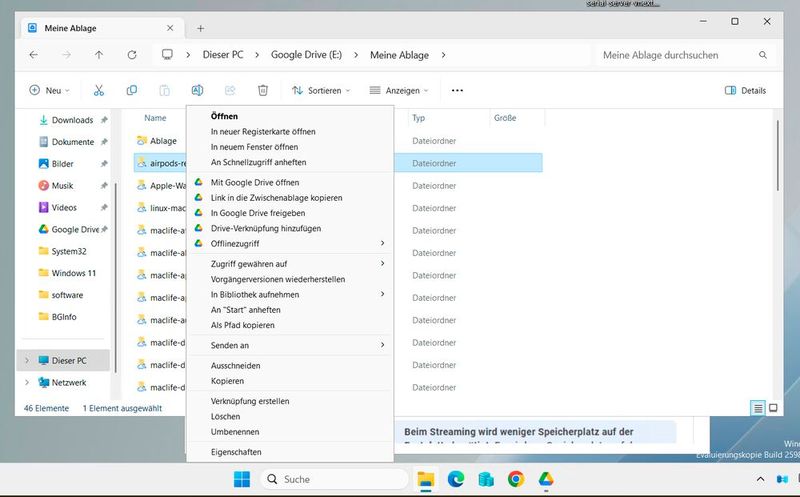This screenshot has width=800, height=497.
Task: Click the Cut scissors icon in toolbar
Action: (x=98, y=90)
